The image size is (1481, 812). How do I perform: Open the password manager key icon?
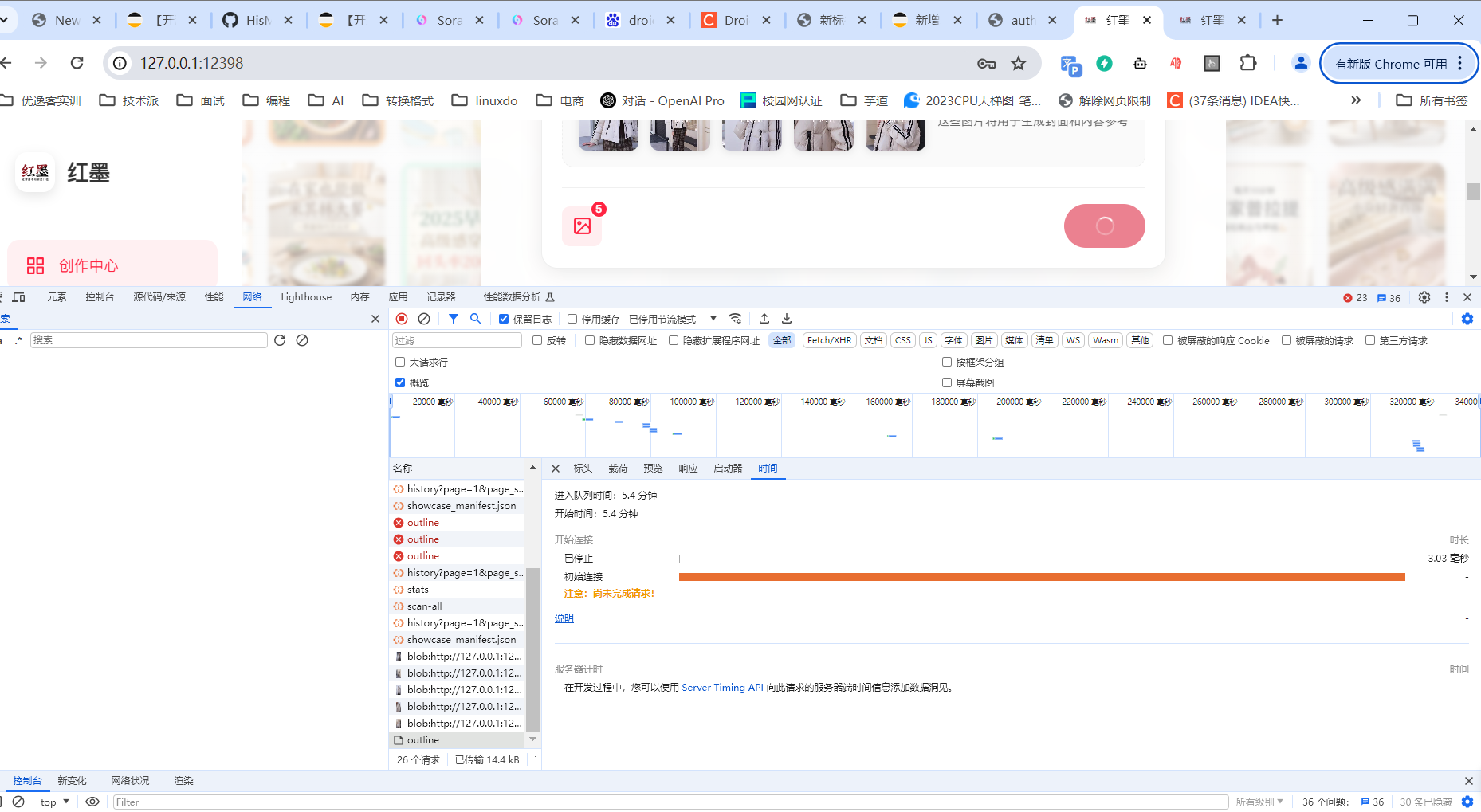(x=987, y=64)
